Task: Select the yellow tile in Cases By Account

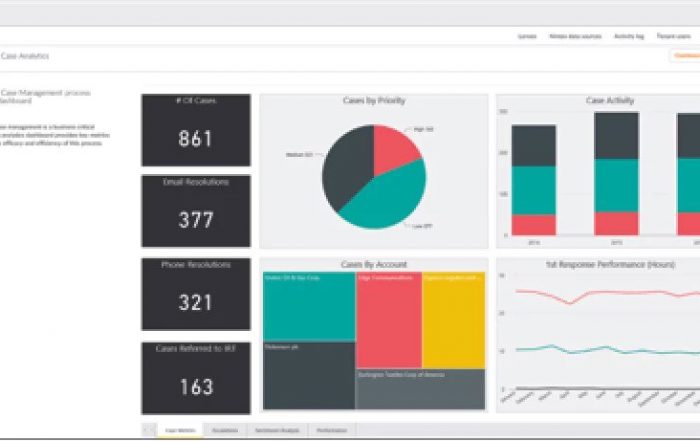Action: coord(453,318)
